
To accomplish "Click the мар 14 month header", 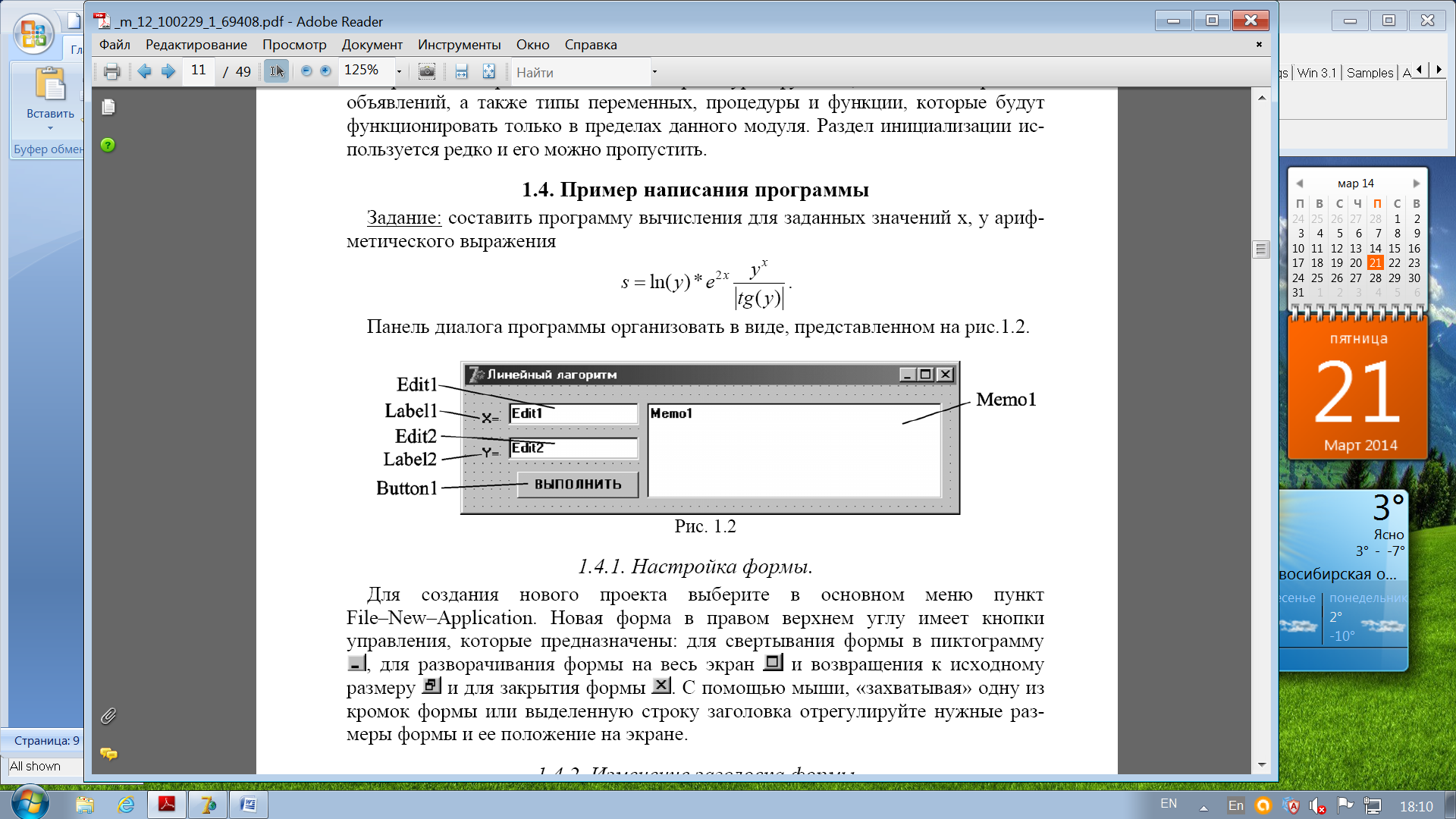I will tap(1356, 184).
